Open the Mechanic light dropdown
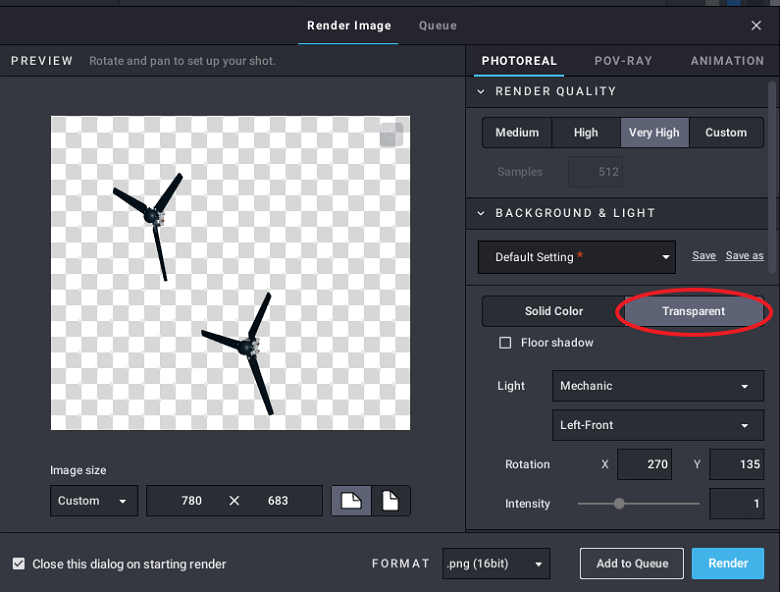Screen dimensions: 780x592 coord(658,386)
